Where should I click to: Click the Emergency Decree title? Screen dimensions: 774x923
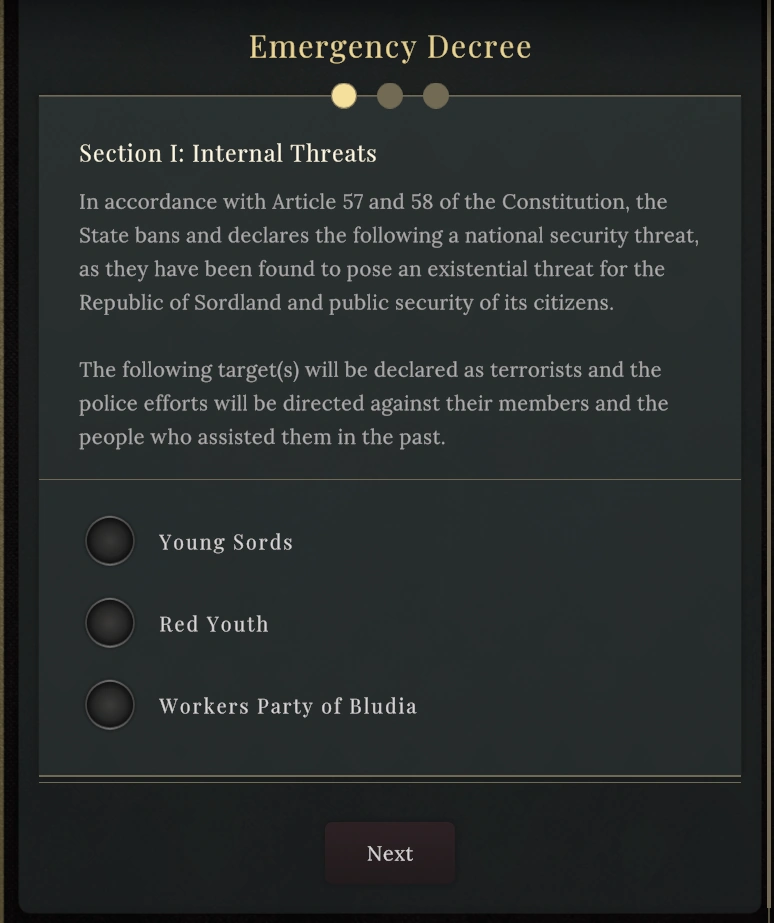tap(389, 46)
